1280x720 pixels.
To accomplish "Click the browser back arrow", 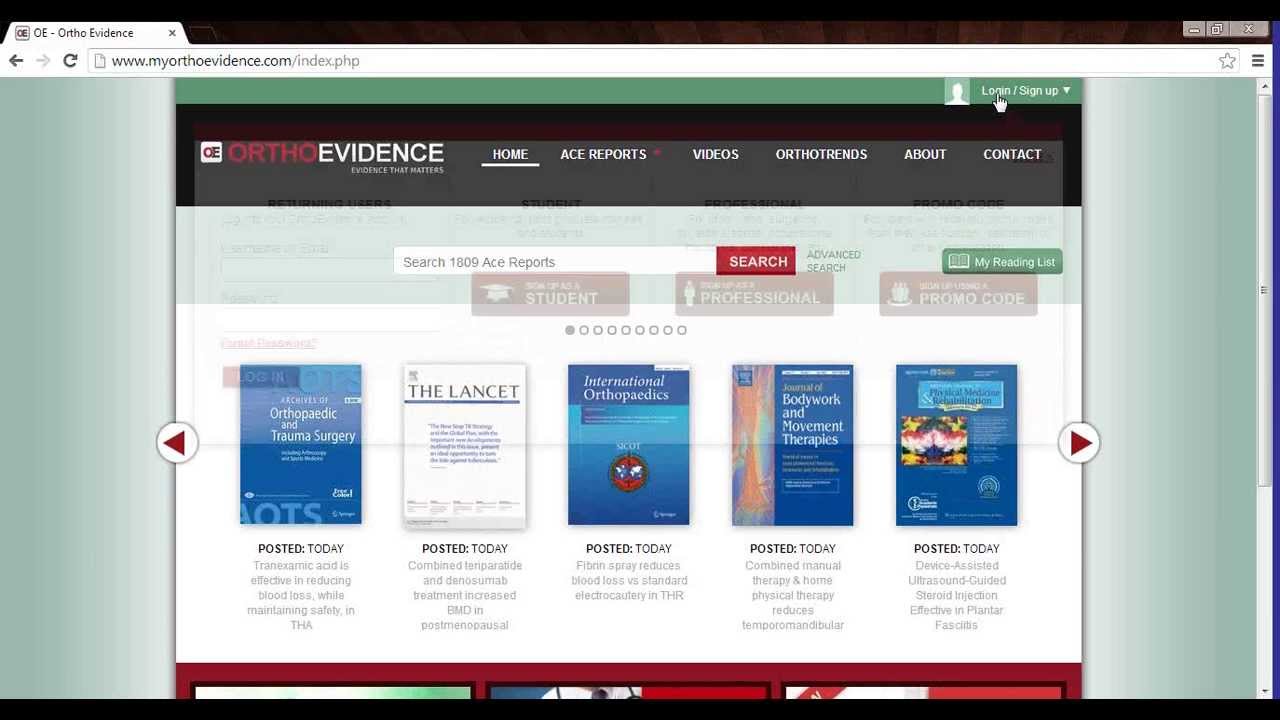I will [x=16, y=61].
